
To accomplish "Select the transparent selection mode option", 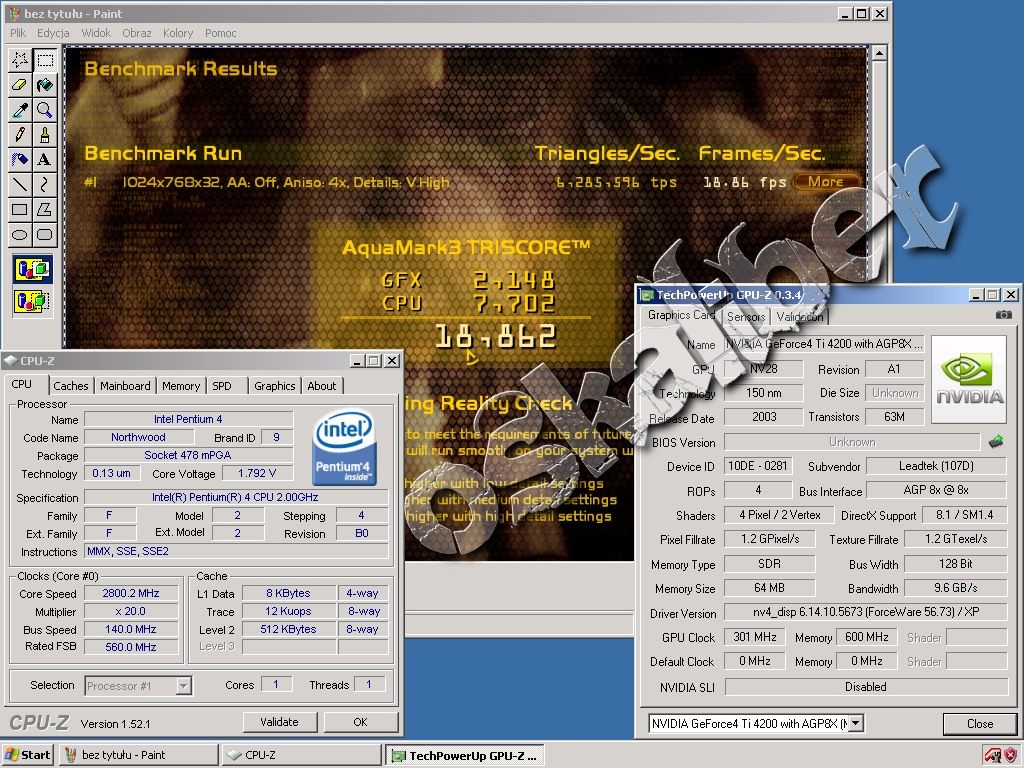I will [33, 301].
